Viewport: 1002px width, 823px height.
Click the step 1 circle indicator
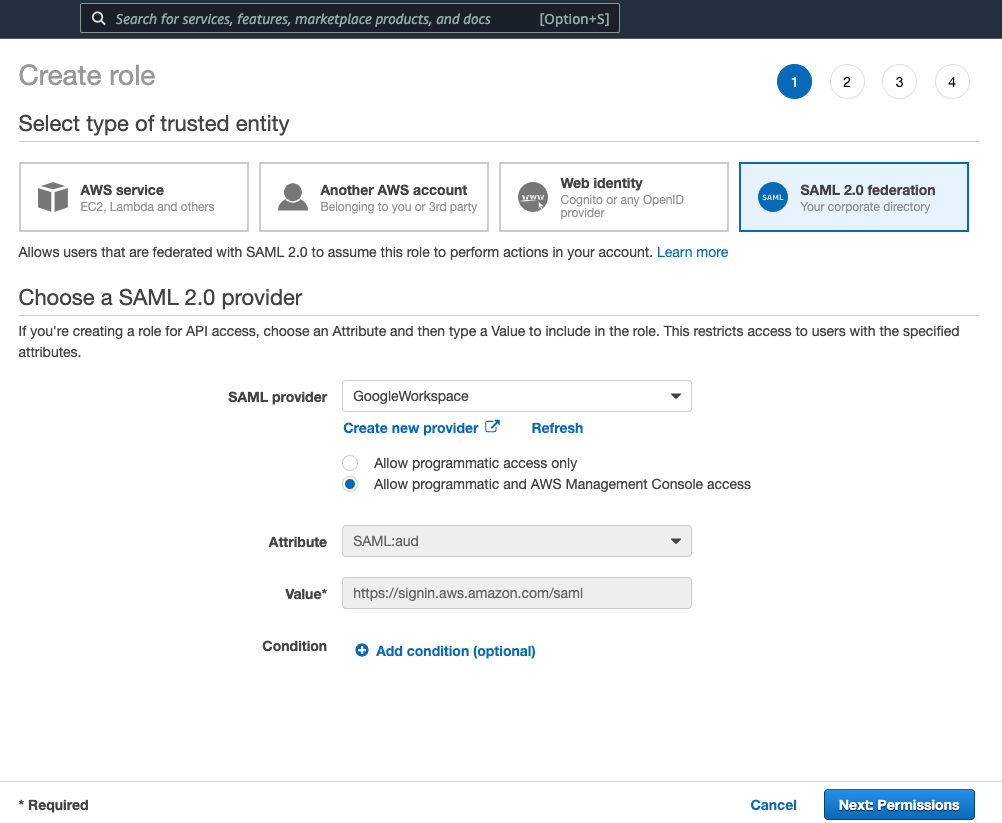[x=794, y=81]
